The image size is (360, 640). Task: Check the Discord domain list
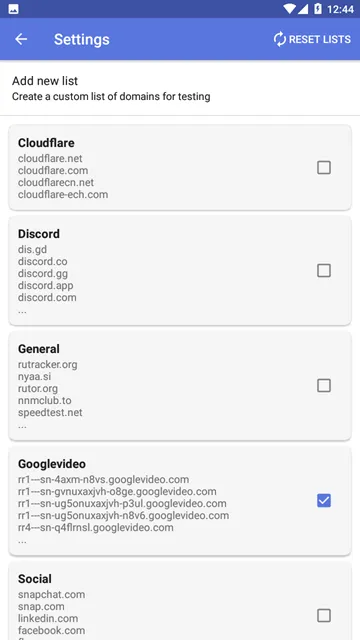click(x=324, y=271)
